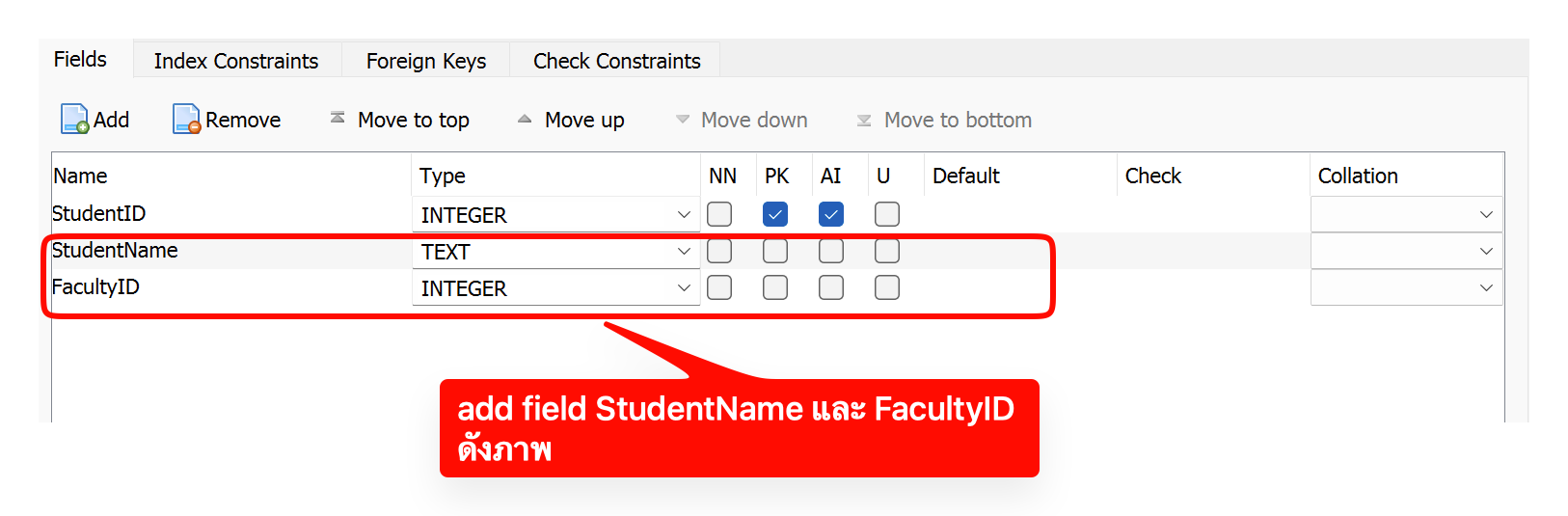Uncheck the PK checkbox for StudentID
Image resolution: width=1568 pixels, height=516 pixels.
[775, 214]
